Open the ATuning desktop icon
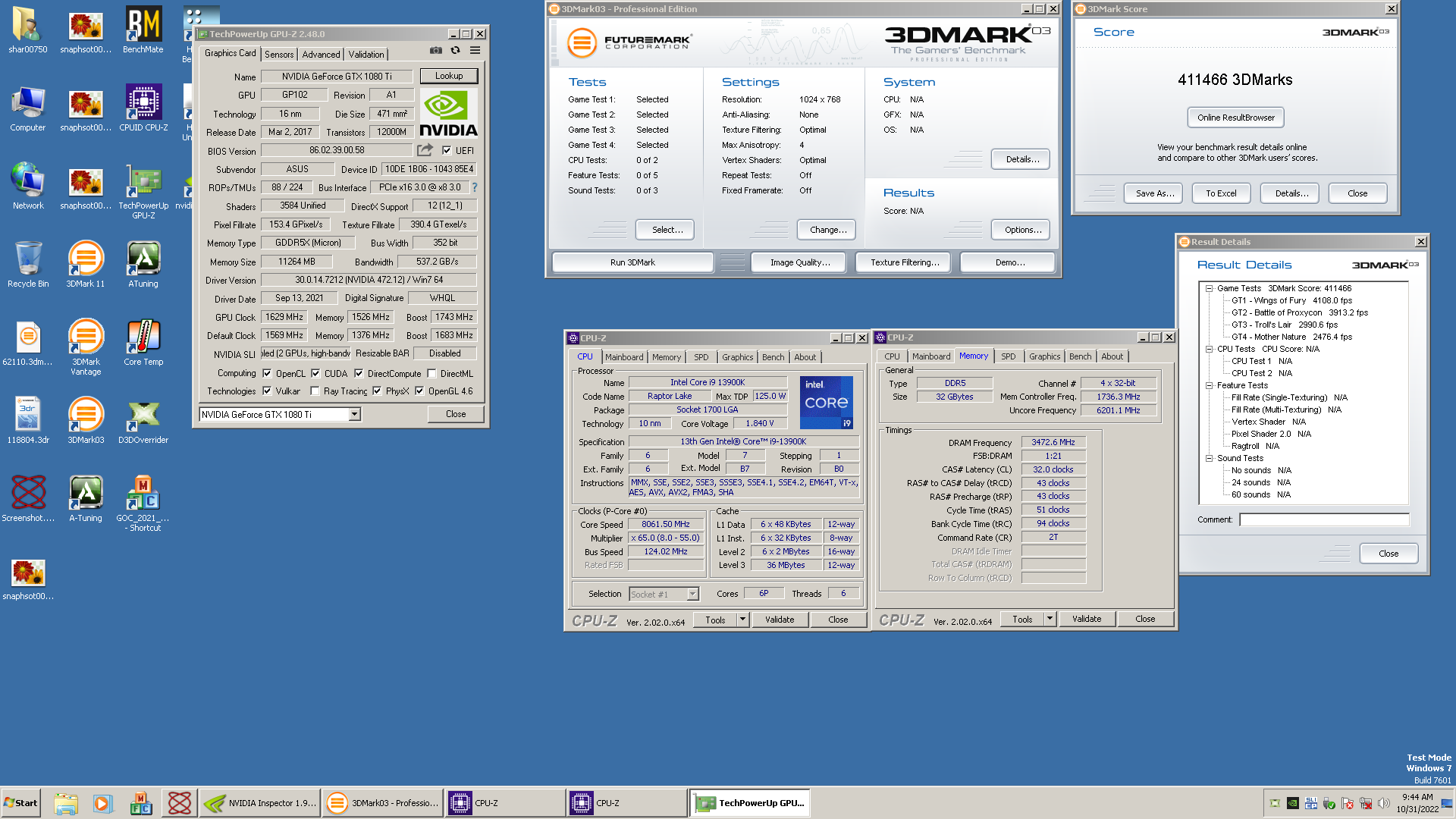The width and height of the screenshot is (1456, 819). [143, 264]
